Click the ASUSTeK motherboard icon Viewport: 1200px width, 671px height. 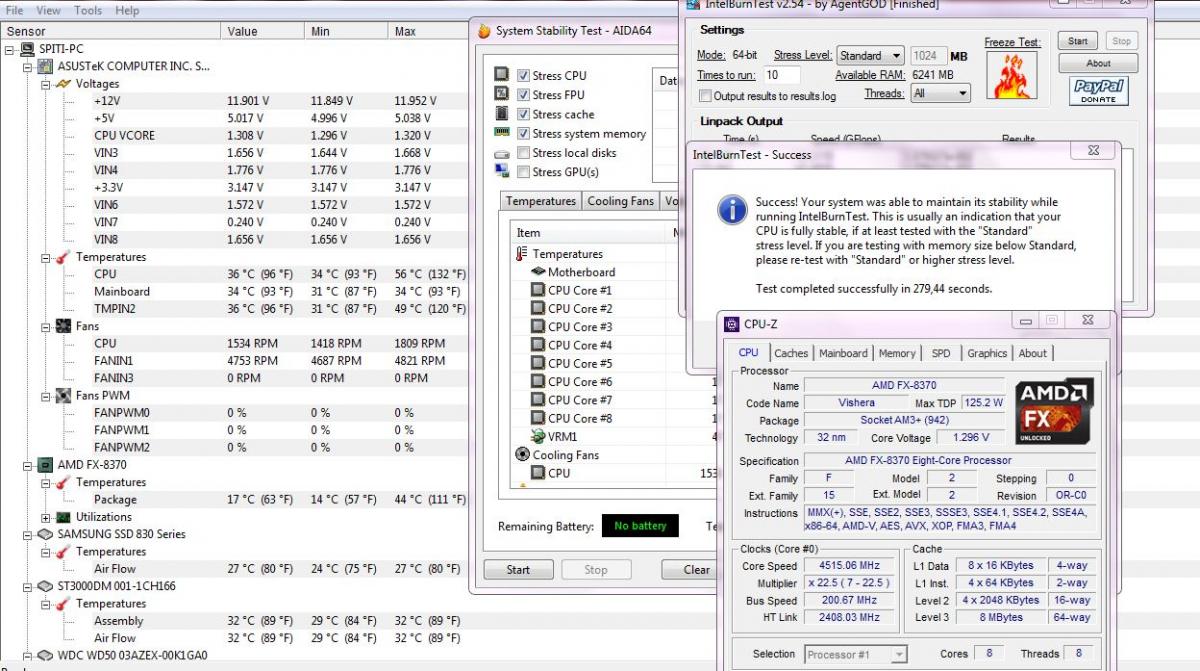45,67
